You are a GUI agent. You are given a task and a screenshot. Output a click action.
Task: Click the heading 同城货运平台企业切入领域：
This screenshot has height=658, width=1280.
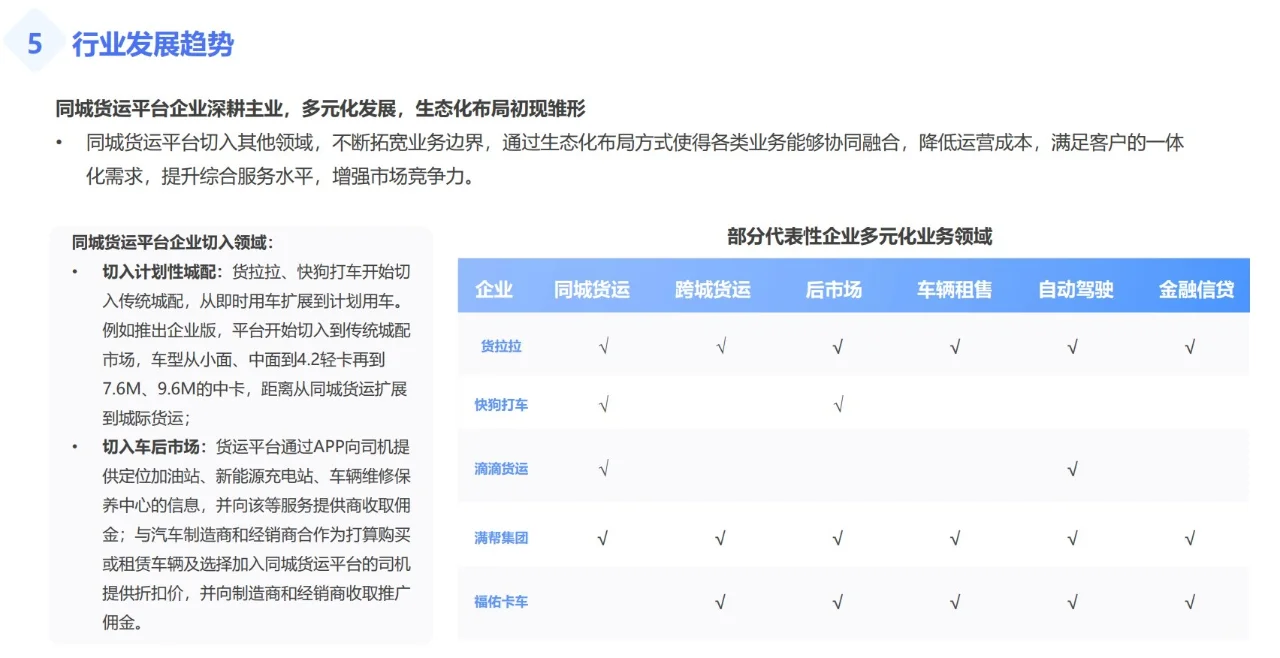tap(172, 242)
